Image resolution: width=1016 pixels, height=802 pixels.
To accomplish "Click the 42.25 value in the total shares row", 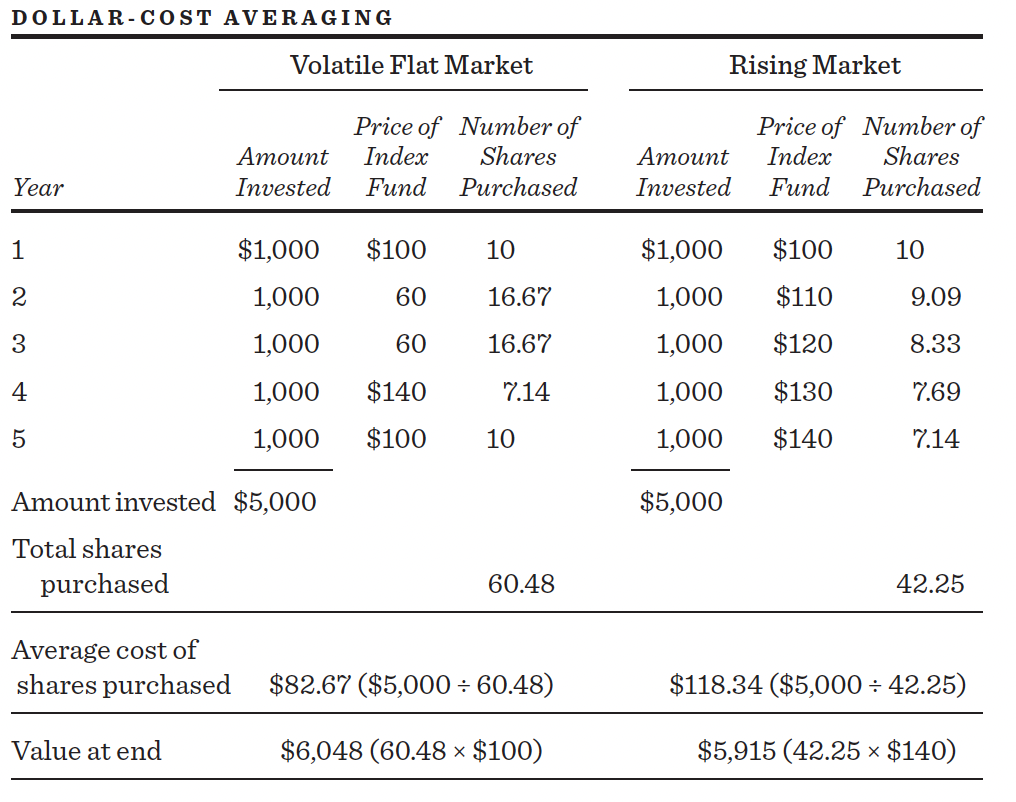I will [930, 584].
